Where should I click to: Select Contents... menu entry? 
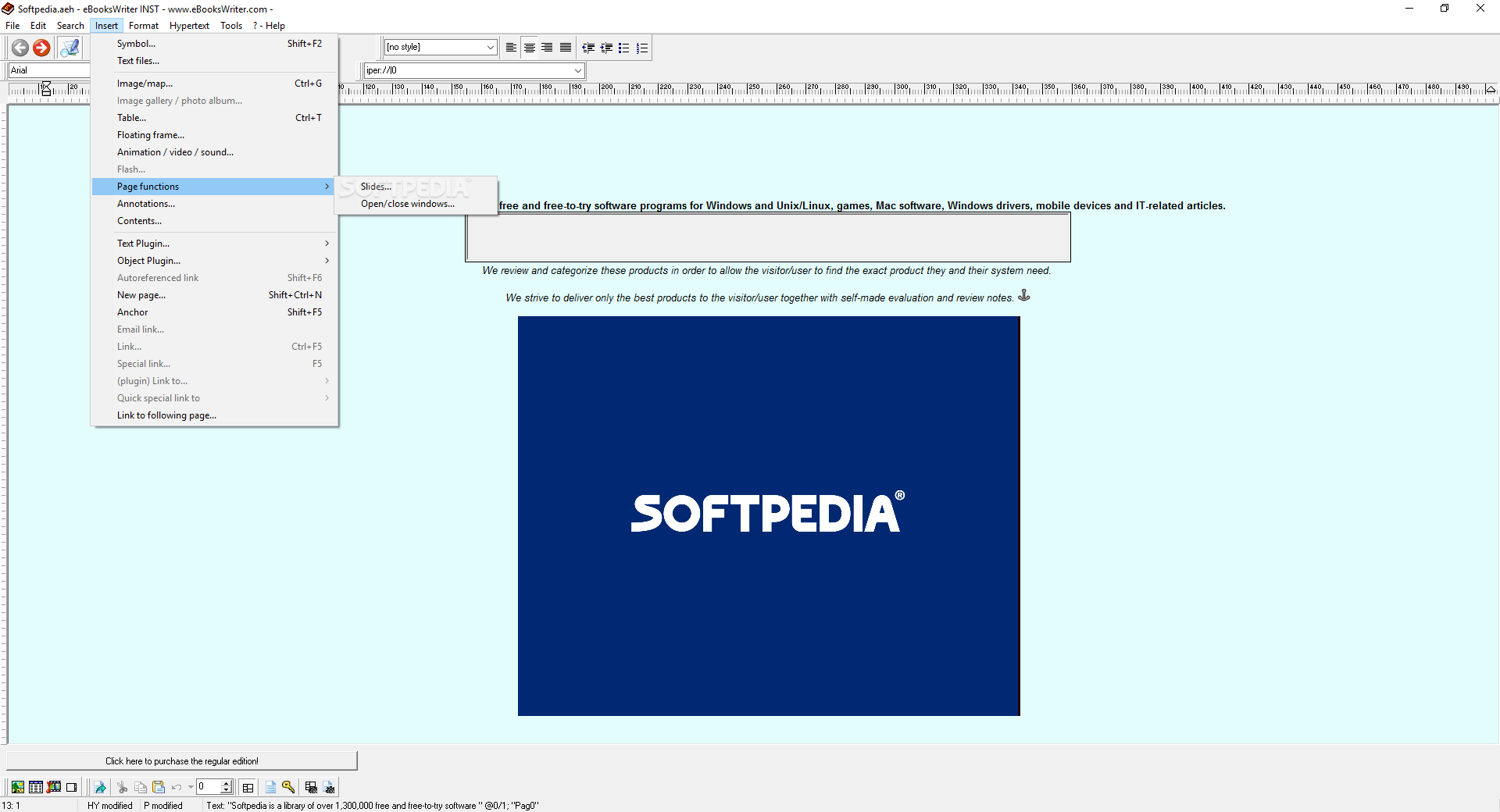pos(215,221)
